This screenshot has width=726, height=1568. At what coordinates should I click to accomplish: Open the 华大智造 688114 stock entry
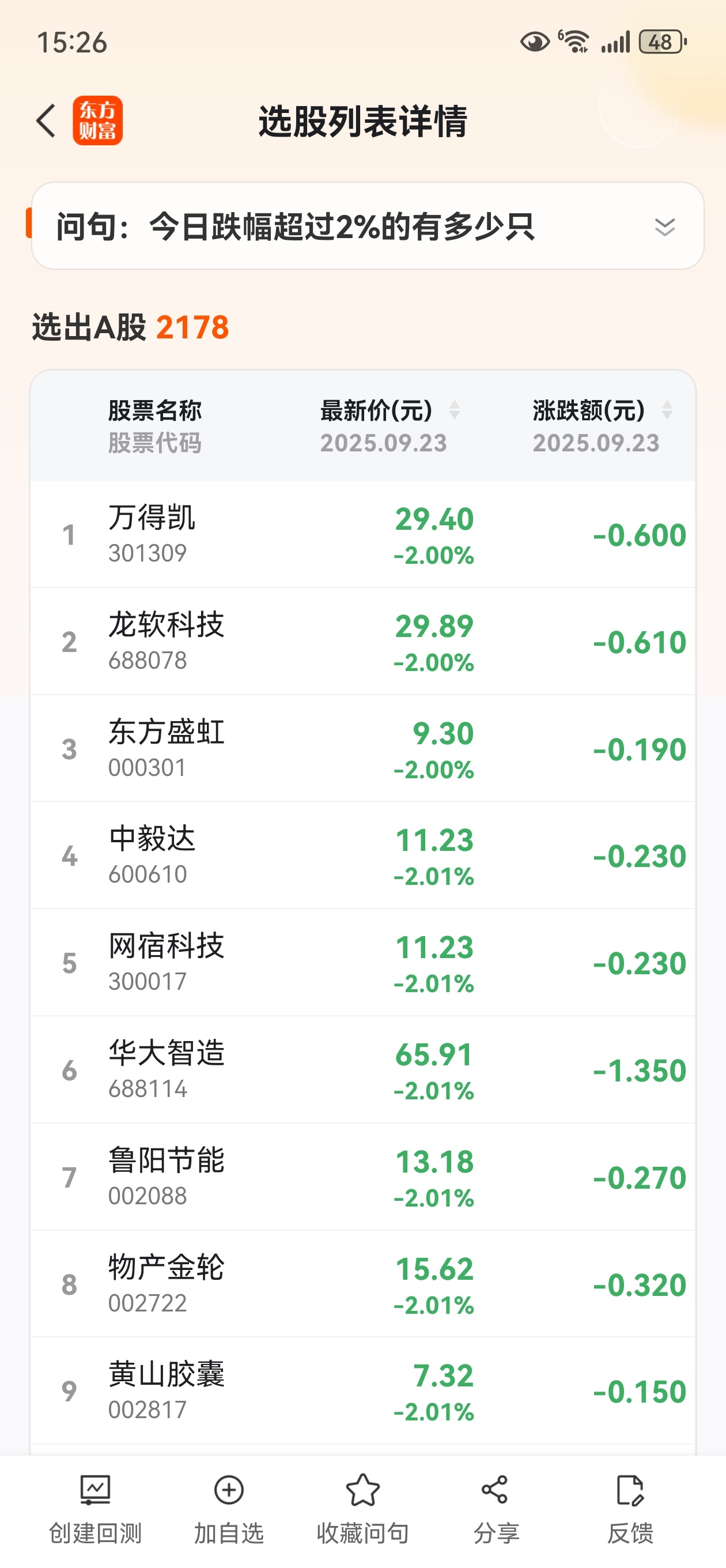362,1071
